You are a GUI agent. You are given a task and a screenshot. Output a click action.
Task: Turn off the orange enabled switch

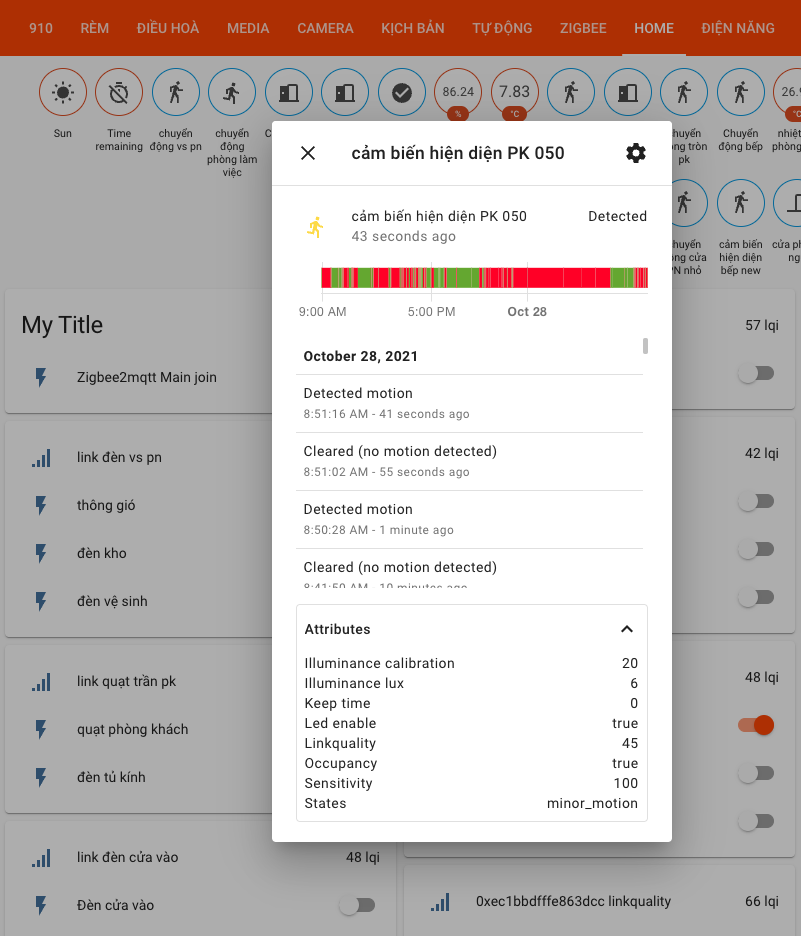pyautogui.click(x=756, y=725)
